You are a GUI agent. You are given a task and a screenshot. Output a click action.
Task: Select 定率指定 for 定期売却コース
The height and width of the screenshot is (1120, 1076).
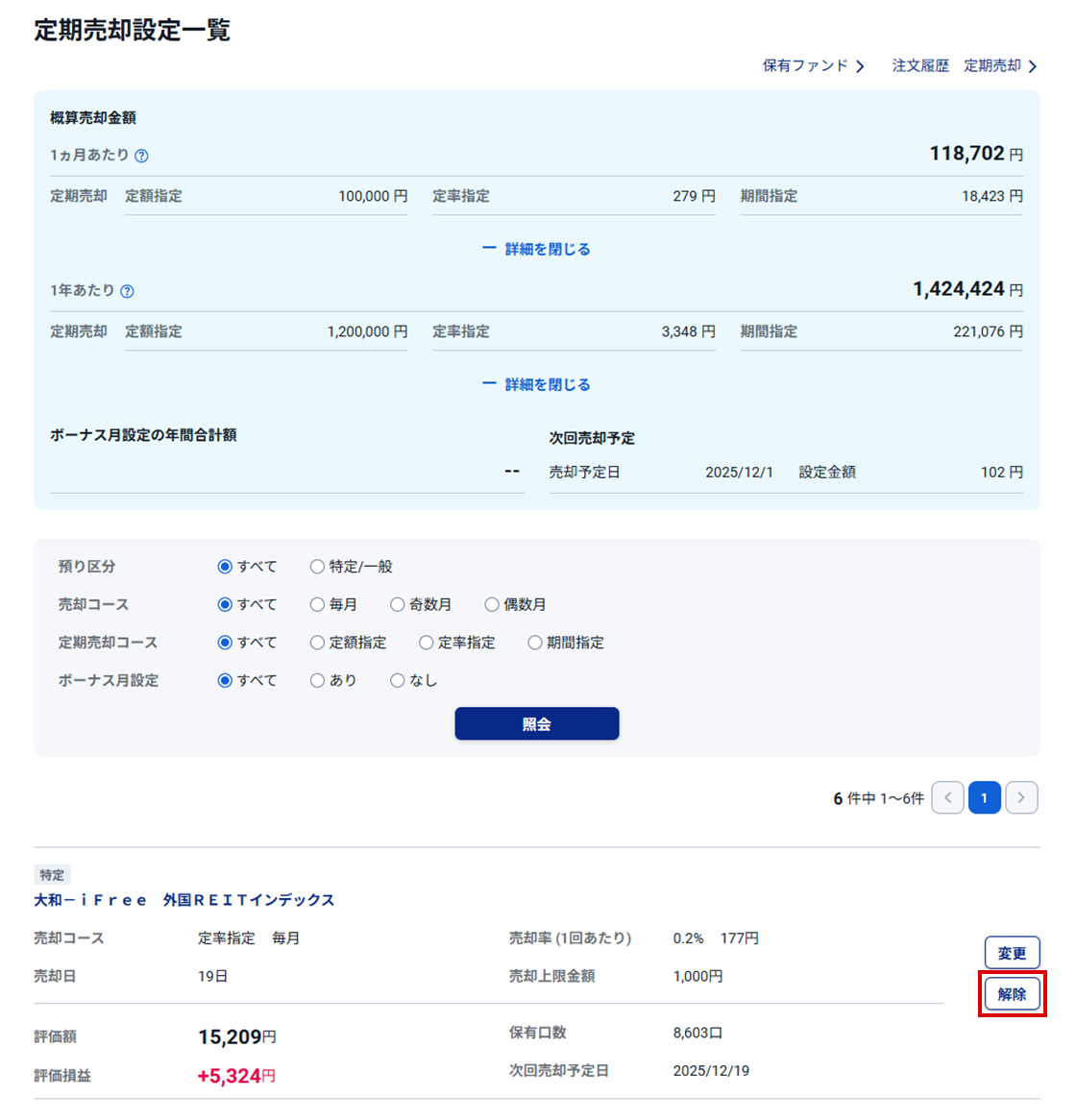point(426,643)
